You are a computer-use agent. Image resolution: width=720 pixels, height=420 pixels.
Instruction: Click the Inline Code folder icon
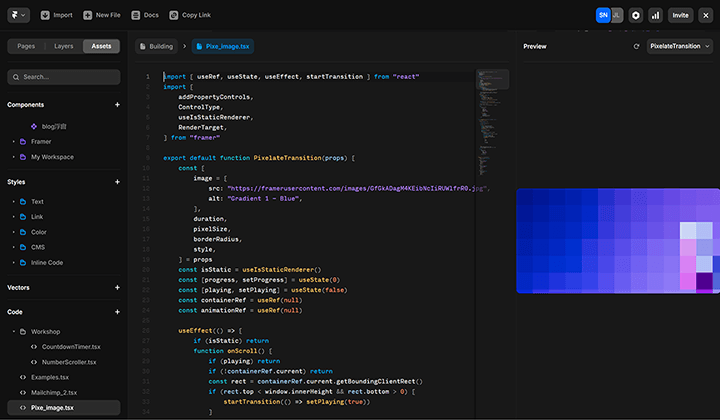[x=23, y=263]
